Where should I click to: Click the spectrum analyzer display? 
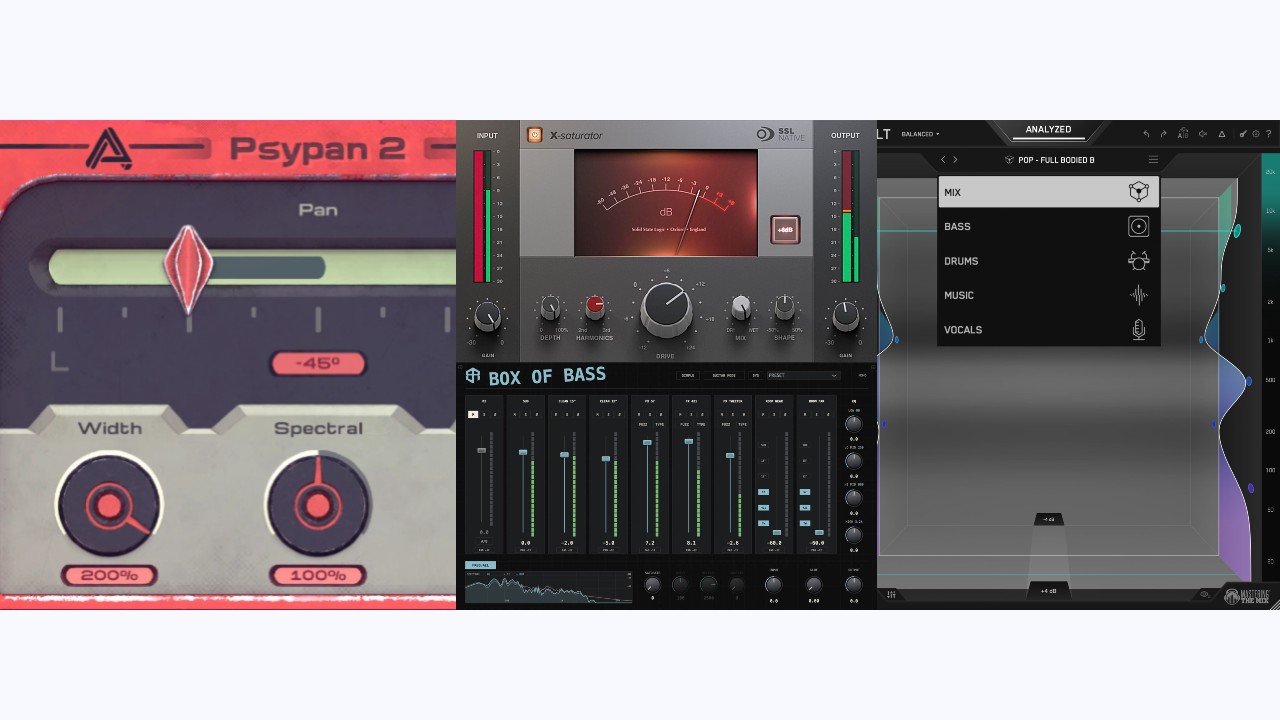pyautogui.click(x=548, y=587)
